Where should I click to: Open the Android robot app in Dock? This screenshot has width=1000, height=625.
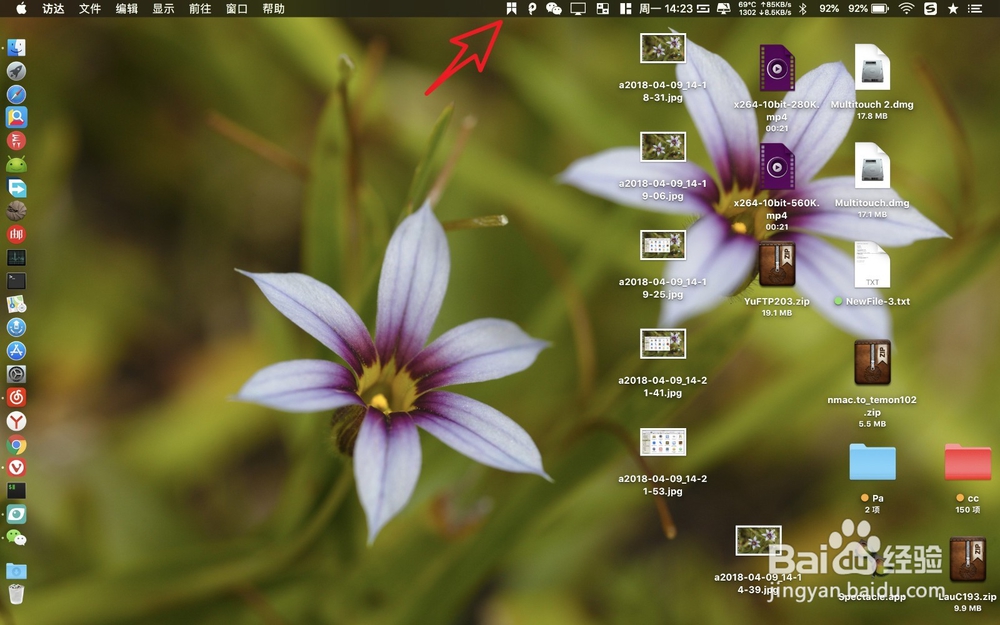pos(16,165)
